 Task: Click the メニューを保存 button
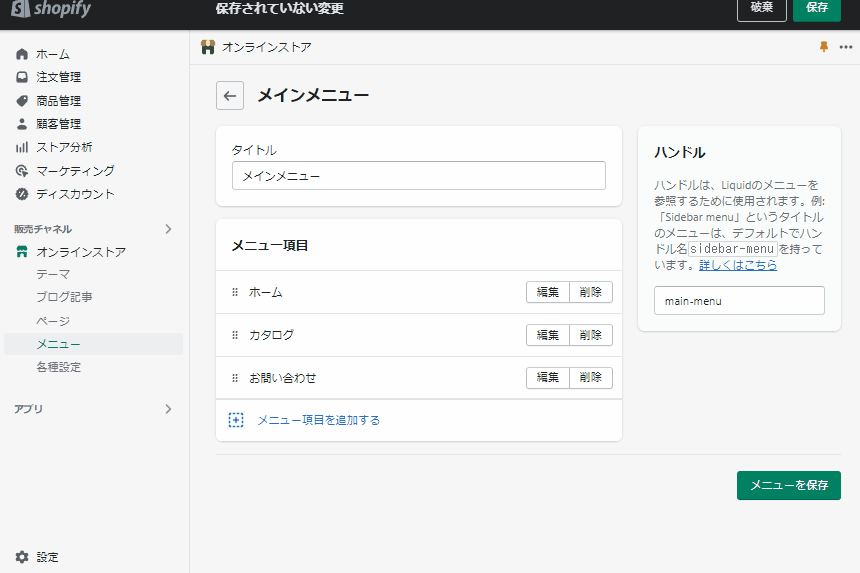click(789, 485)
